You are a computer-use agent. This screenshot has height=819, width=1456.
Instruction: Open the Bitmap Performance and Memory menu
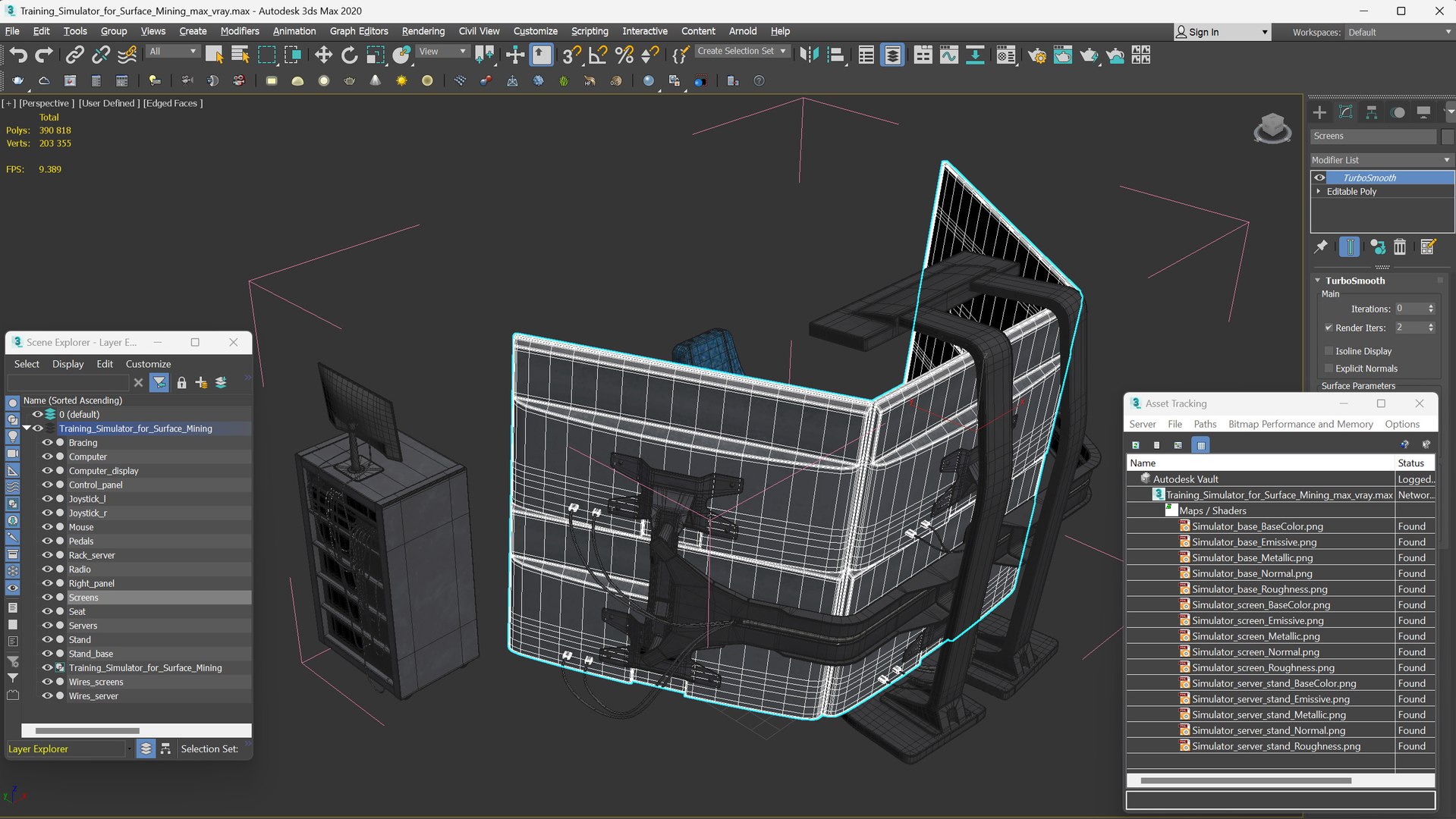(x=1300, y=424)
